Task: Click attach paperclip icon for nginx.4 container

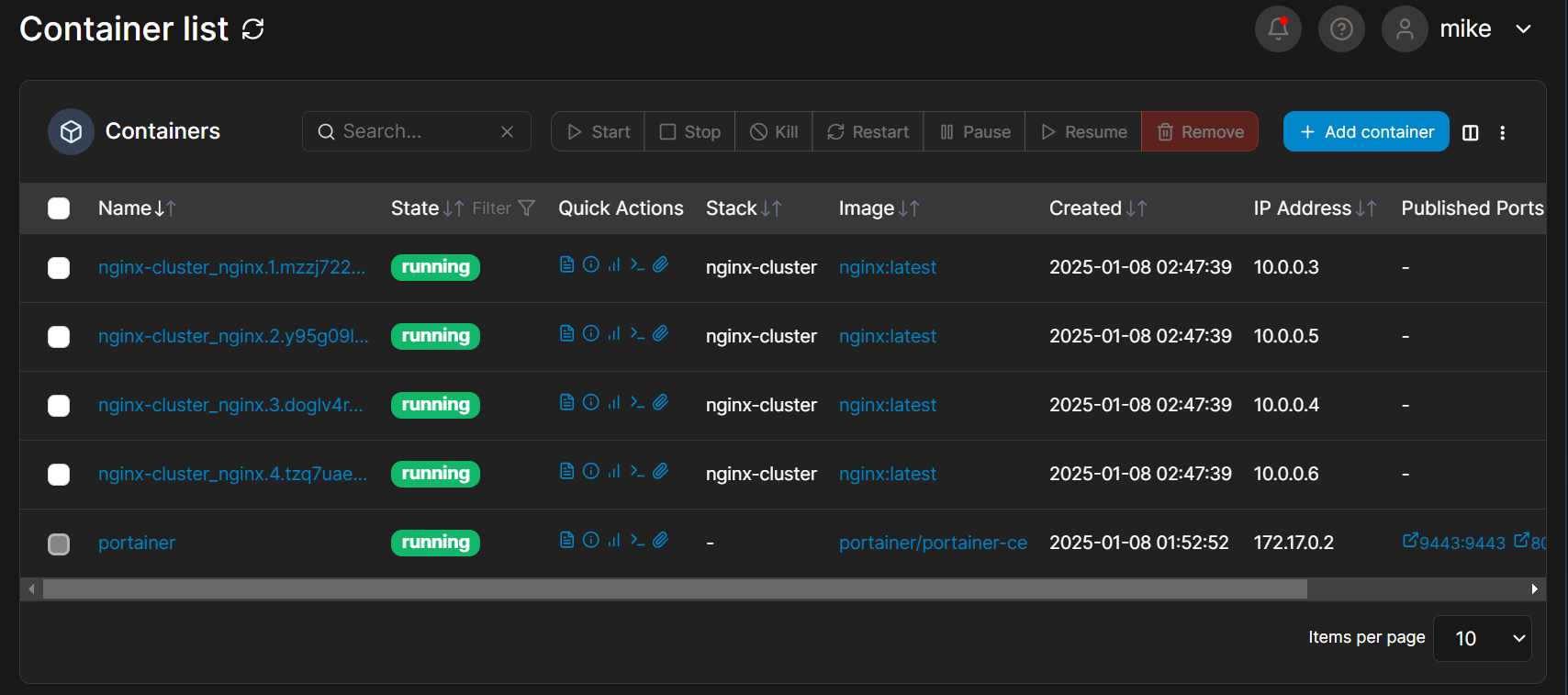Action: coord(660,471)
